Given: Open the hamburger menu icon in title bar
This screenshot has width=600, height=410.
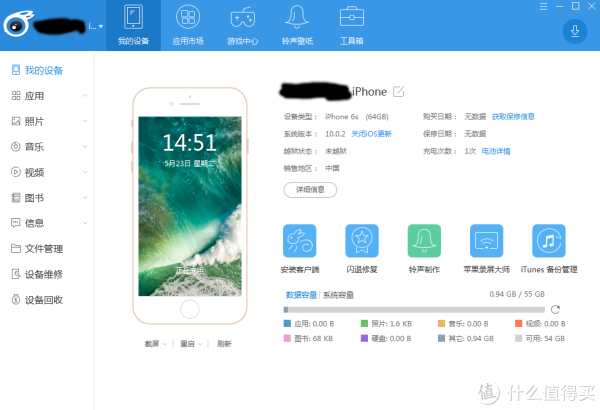Looking at the screenshot, I should point(543,7).
